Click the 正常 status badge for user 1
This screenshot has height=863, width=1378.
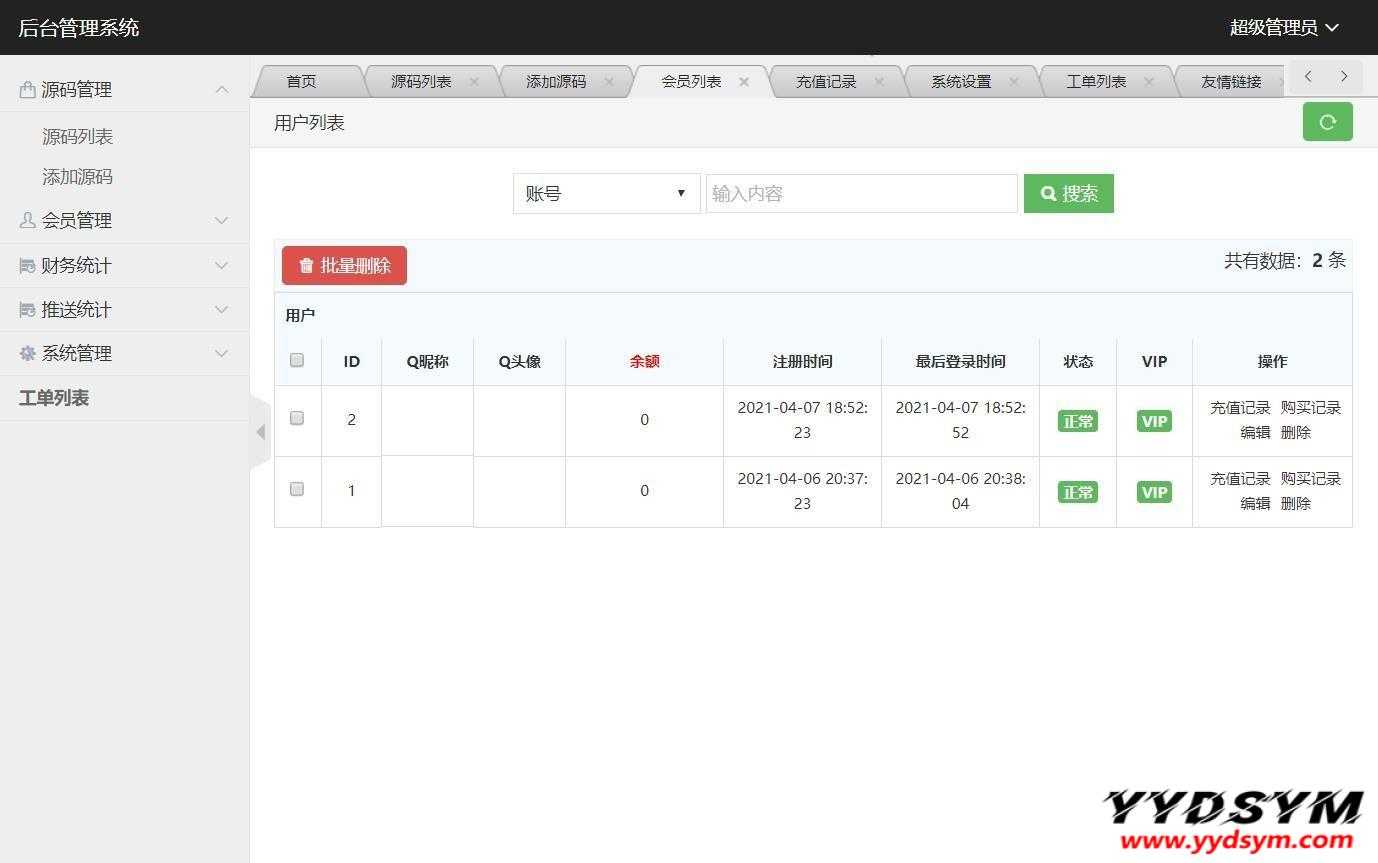tap(1077, 492)
